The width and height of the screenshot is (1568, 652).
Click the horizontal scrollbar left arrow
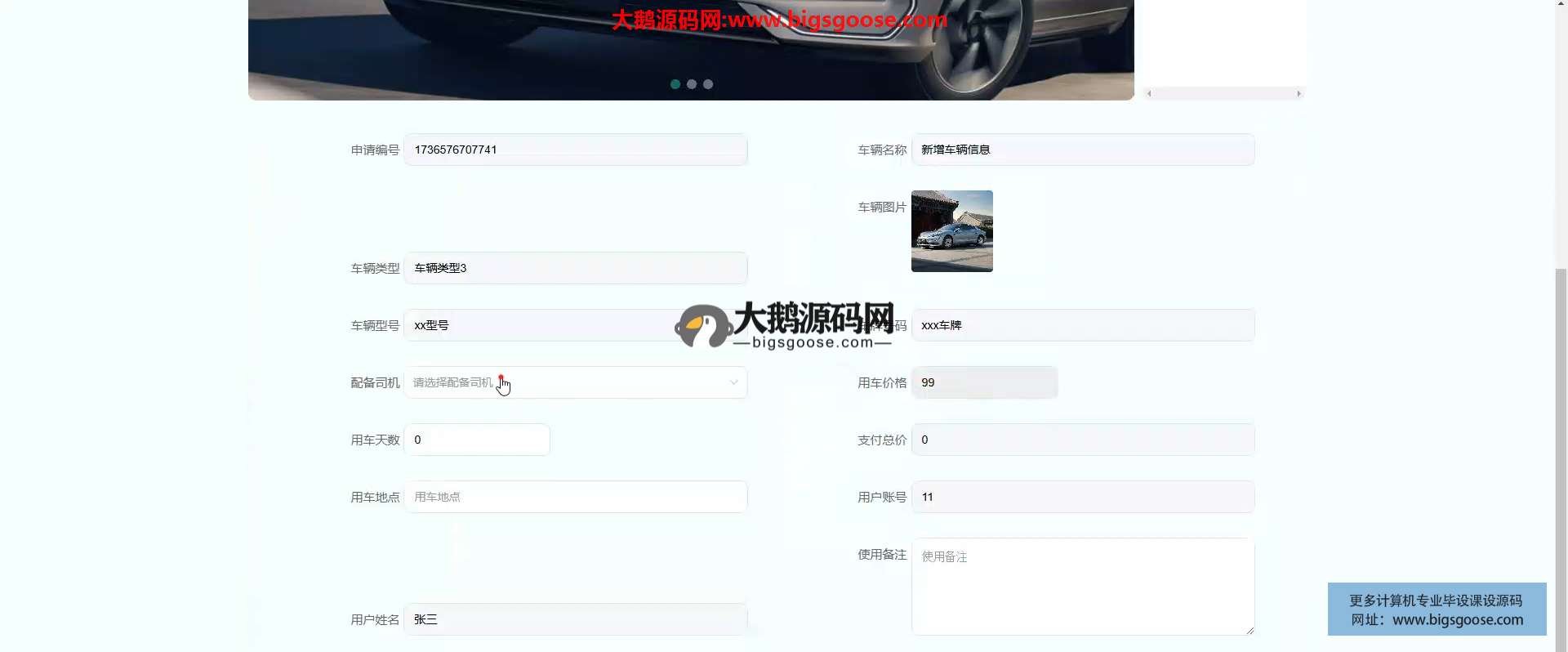pos(1149,94)
